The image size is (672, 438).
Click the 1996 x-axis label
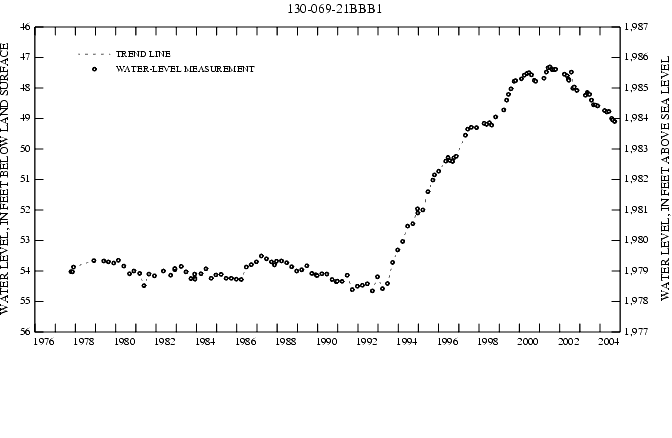[x=447, y=342]
